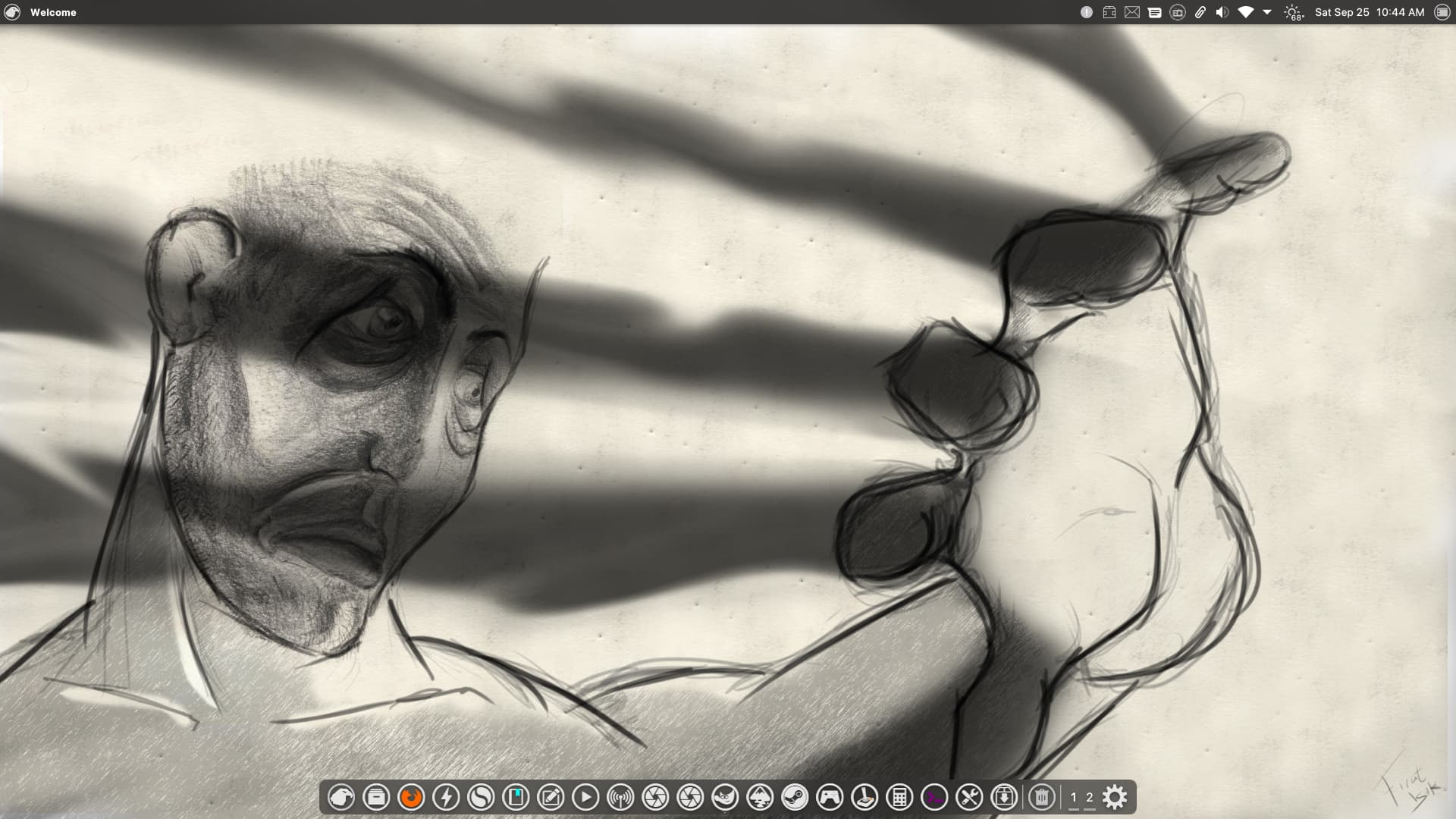1456x819 pixels.
Task: Open the S-shaped swirl app in dock
Action: (481, 797)
